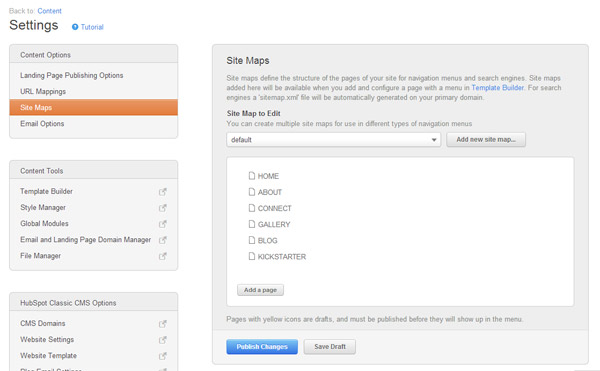Select the BLOG page in site map
Image resolution: width=600 pixels, height=371 pixels.
267,240
